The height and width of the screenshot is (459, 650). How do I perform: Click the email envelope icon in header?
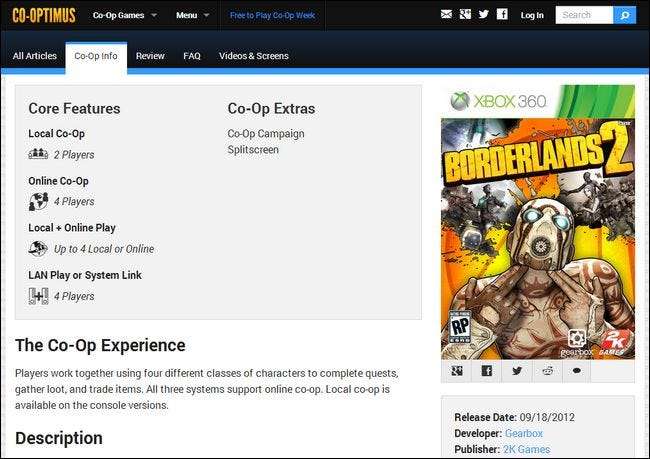pyautogui.click(x=446, y=15)
